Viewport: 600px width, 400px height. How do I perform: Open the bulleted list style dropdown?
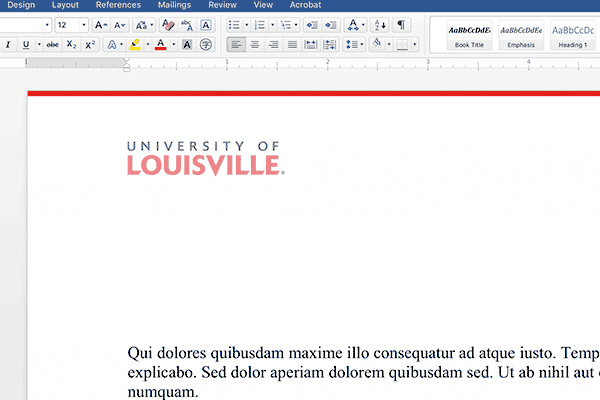(245, 25)
